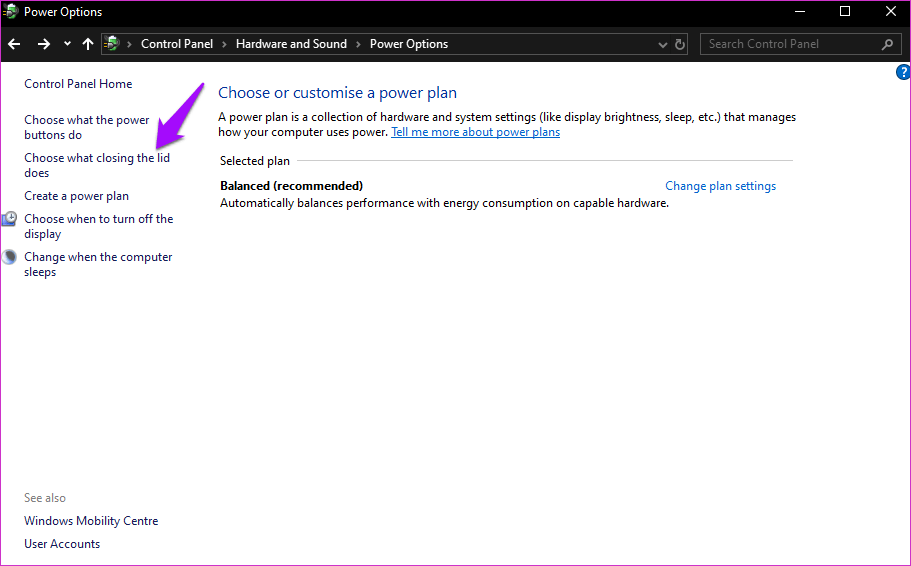Go back with the left arrow
911x566 pixels.
tap(15, 44)
